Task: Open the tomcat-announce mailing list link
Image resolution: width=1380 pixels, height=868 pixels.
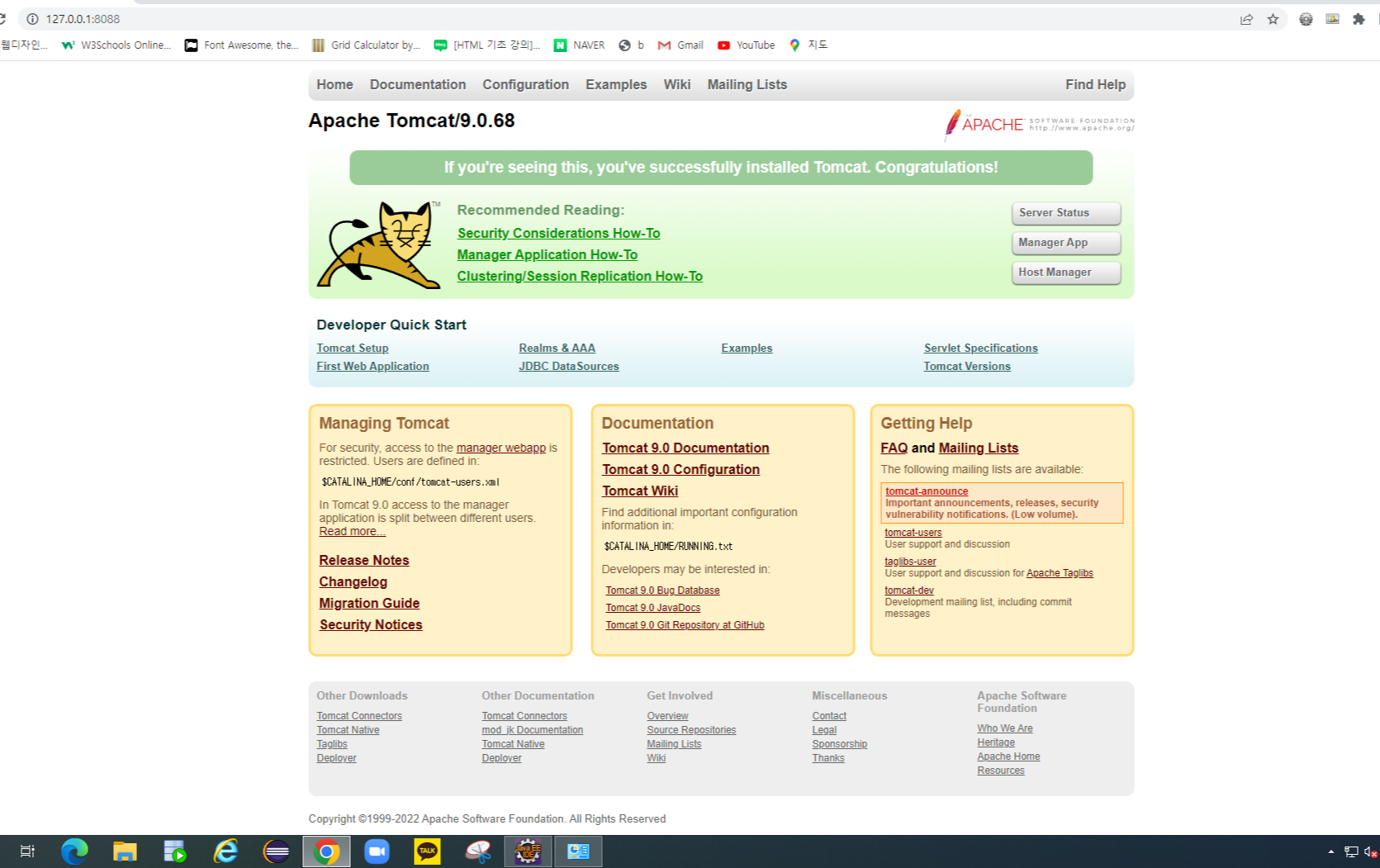Action: click(x=927, y=491)
